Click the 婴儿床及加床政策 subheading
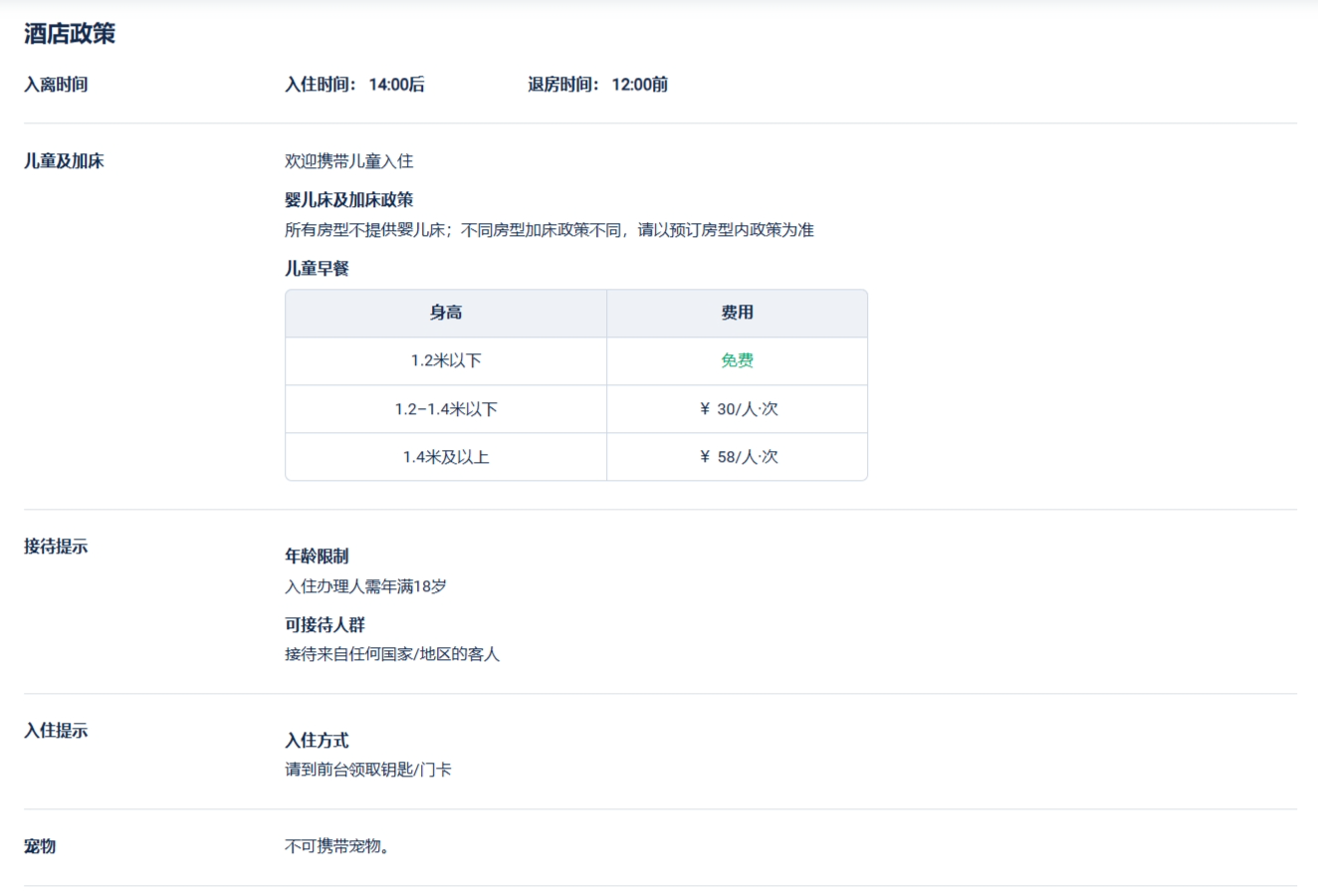Viewport: 1318px width, 896px height. click(348, 200)
